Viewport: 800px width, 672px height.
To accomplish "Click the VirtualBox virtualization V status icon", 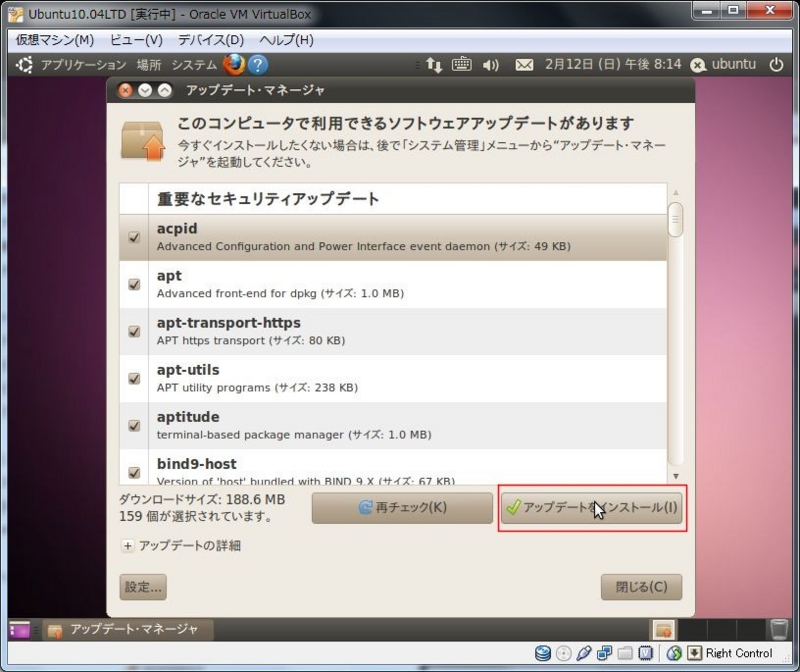I will tap(645, 653).
